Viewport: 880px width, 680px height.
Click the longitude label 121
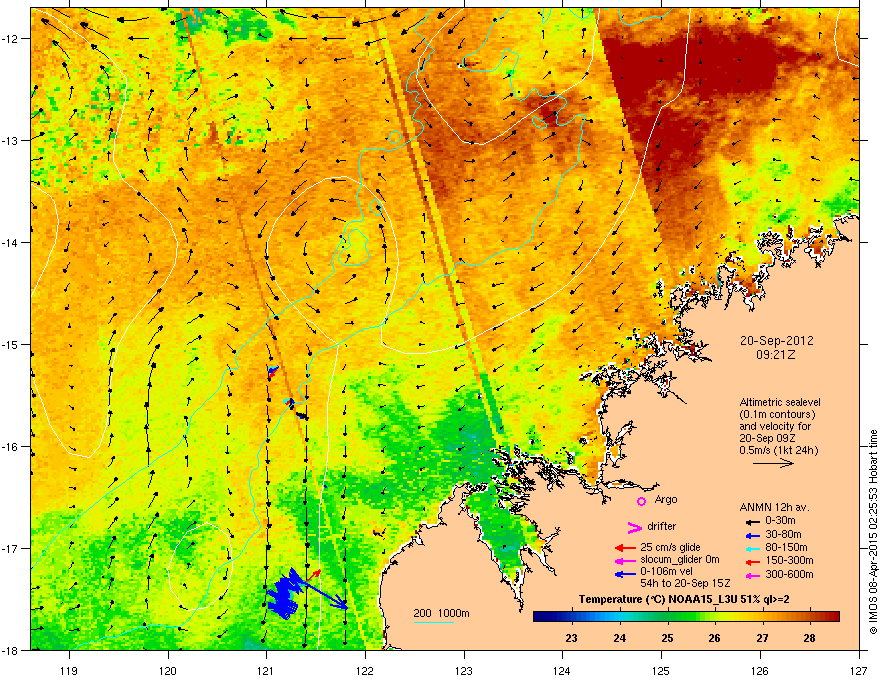(x=266, y=670)
